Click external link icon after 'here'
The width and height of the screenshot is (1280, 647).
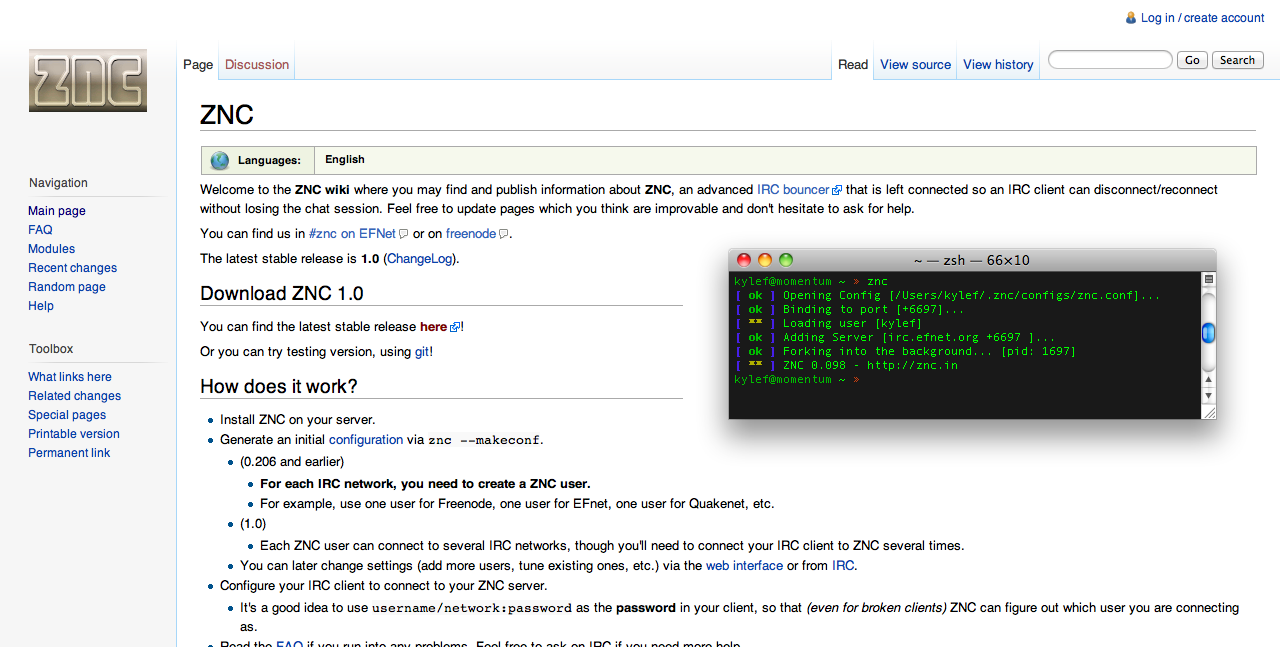tap(455, 327)
